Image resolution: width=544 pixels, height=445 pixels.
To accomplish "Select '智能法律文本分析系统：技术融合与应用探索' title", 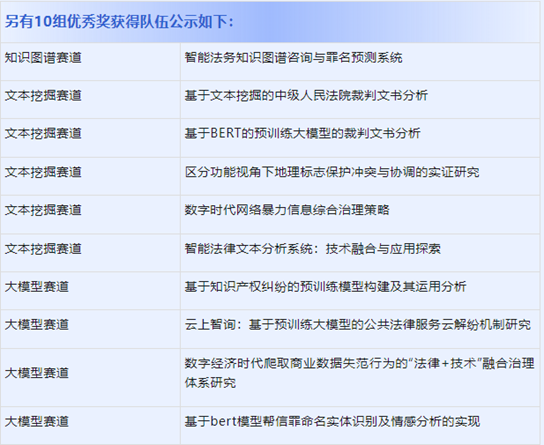I will click(313, 249).
